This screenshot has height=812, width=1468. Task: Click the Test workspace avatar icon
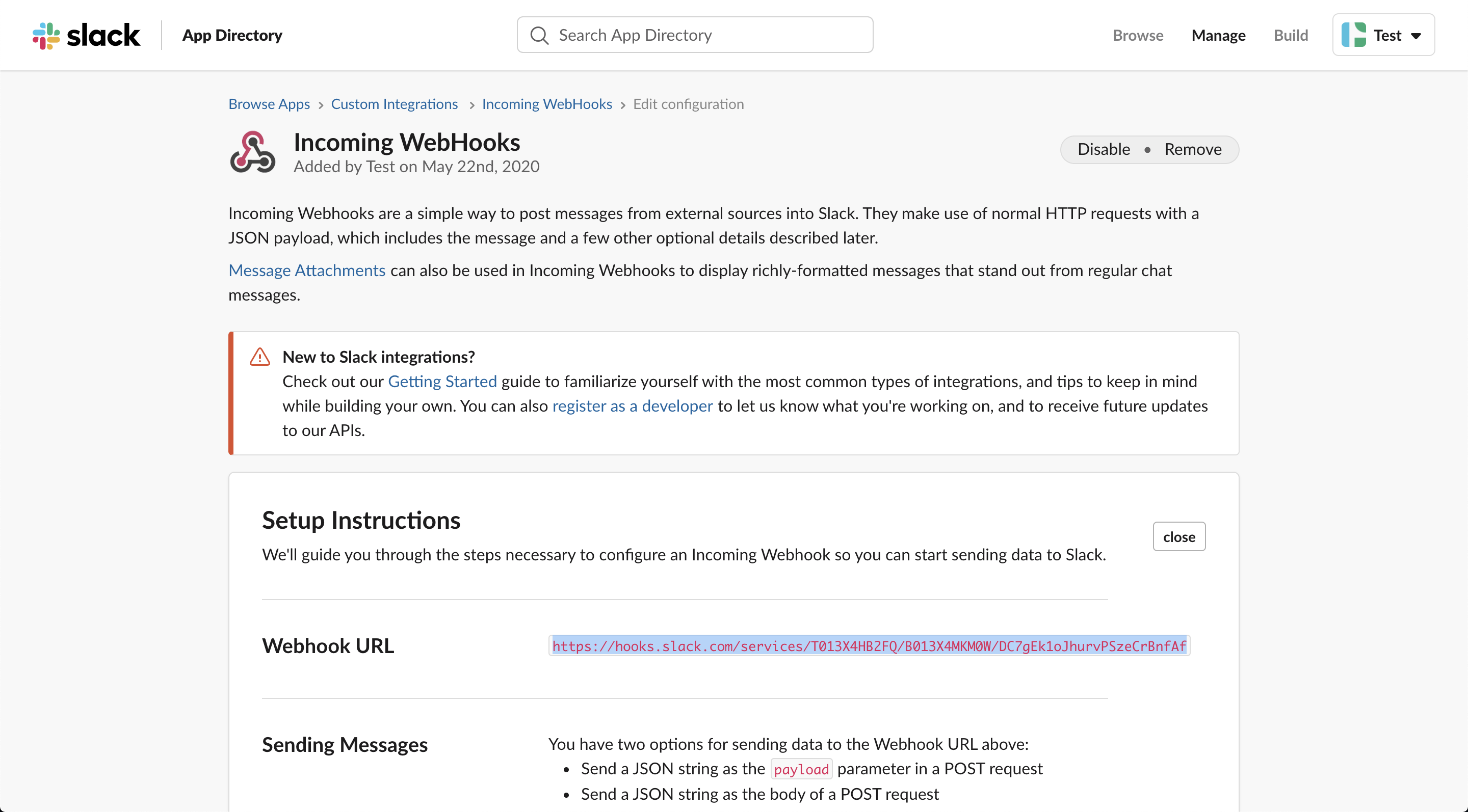[1353, 35]
